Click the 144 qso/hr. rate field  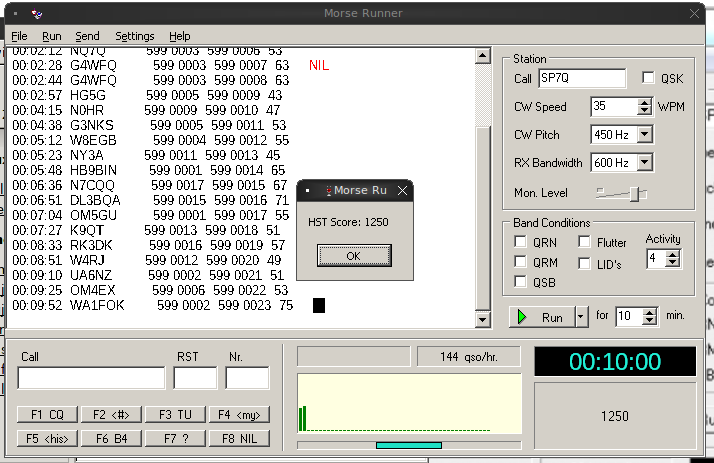[469, 357]
